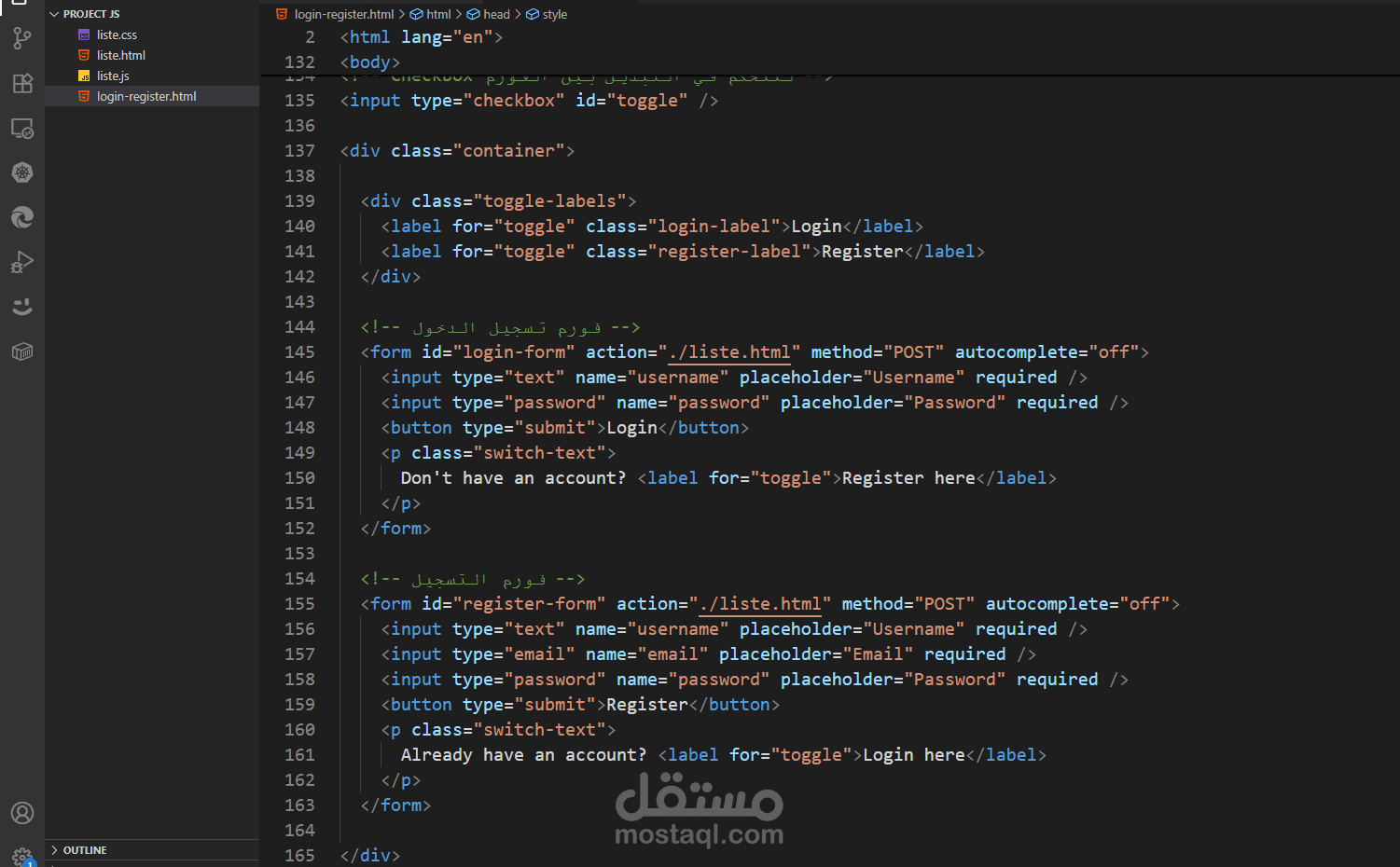Click the "register-label" class value
The image size is (1400, 867).
[729, 252]
